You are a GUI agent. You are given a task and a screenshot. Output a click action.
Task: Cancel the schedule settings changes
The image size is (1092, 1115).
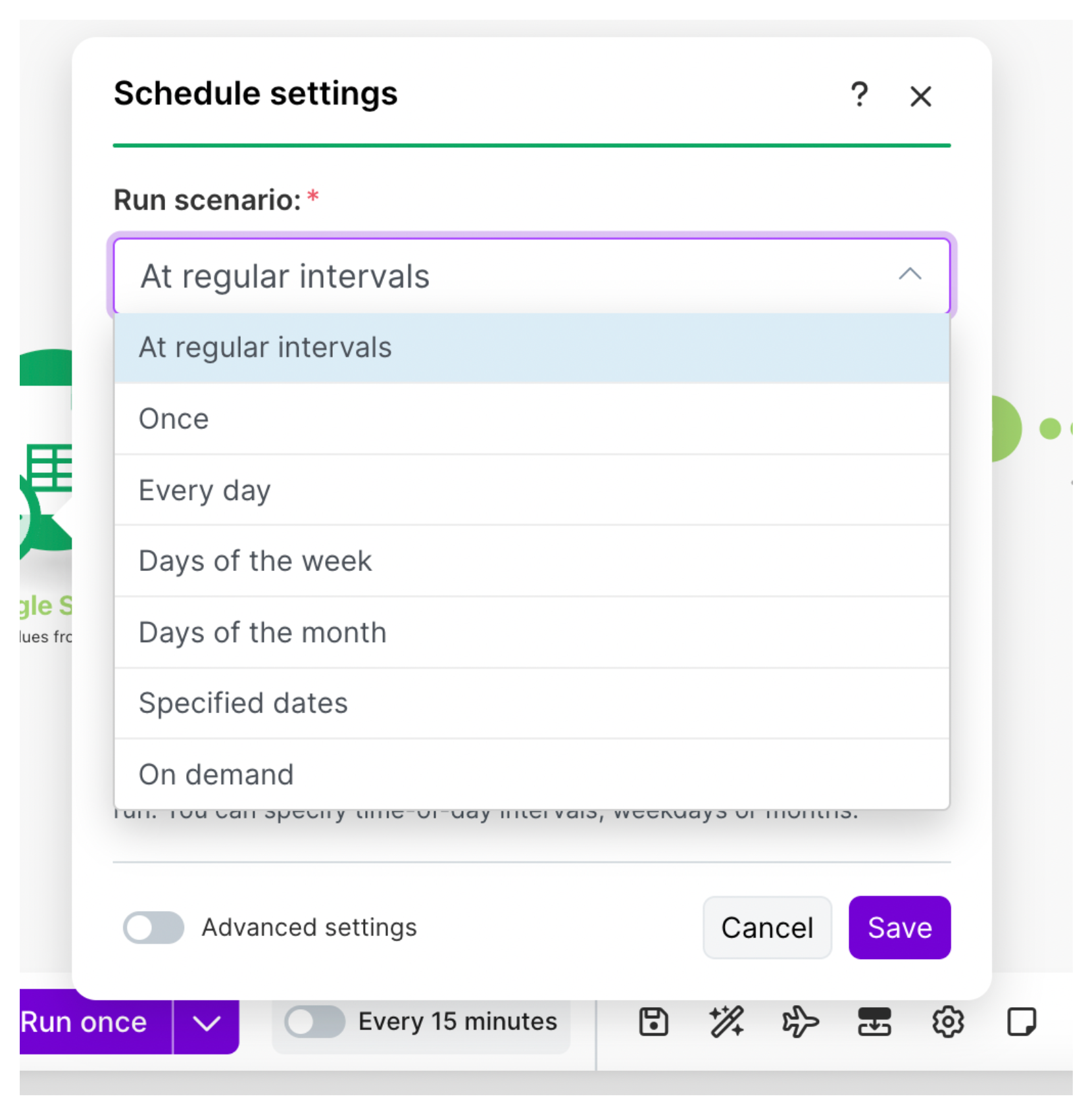click(767, 928)
